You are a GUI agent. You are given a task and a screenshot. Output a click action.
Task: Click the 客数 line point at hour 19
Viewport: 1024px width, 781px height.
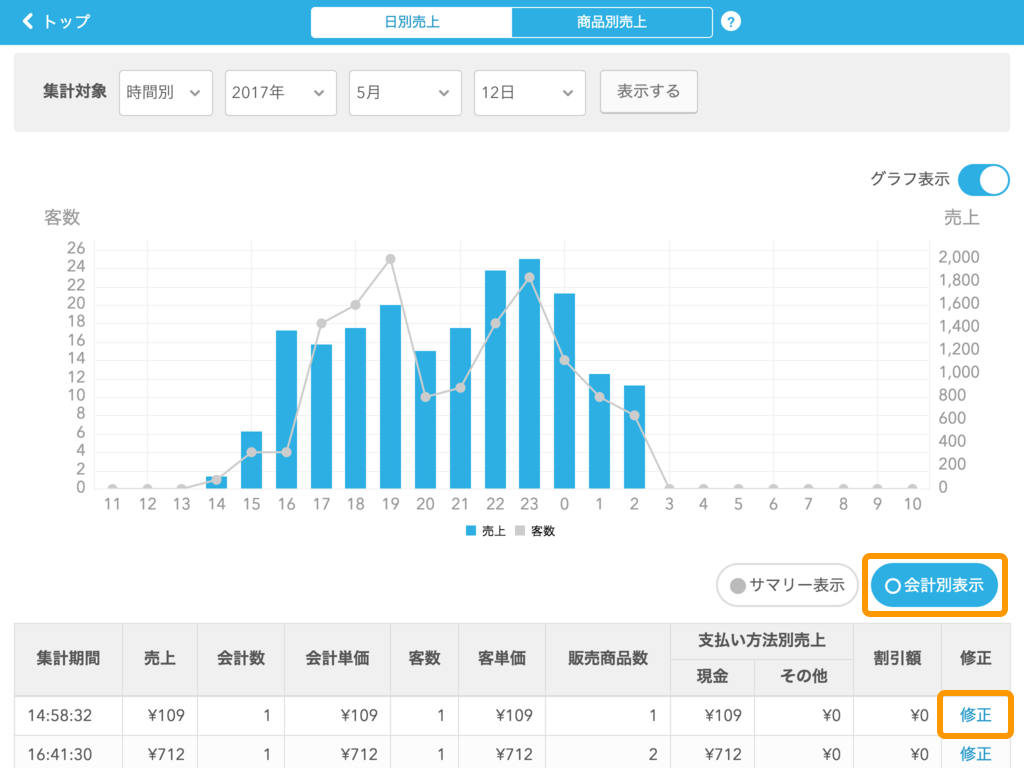coord(391,259)
